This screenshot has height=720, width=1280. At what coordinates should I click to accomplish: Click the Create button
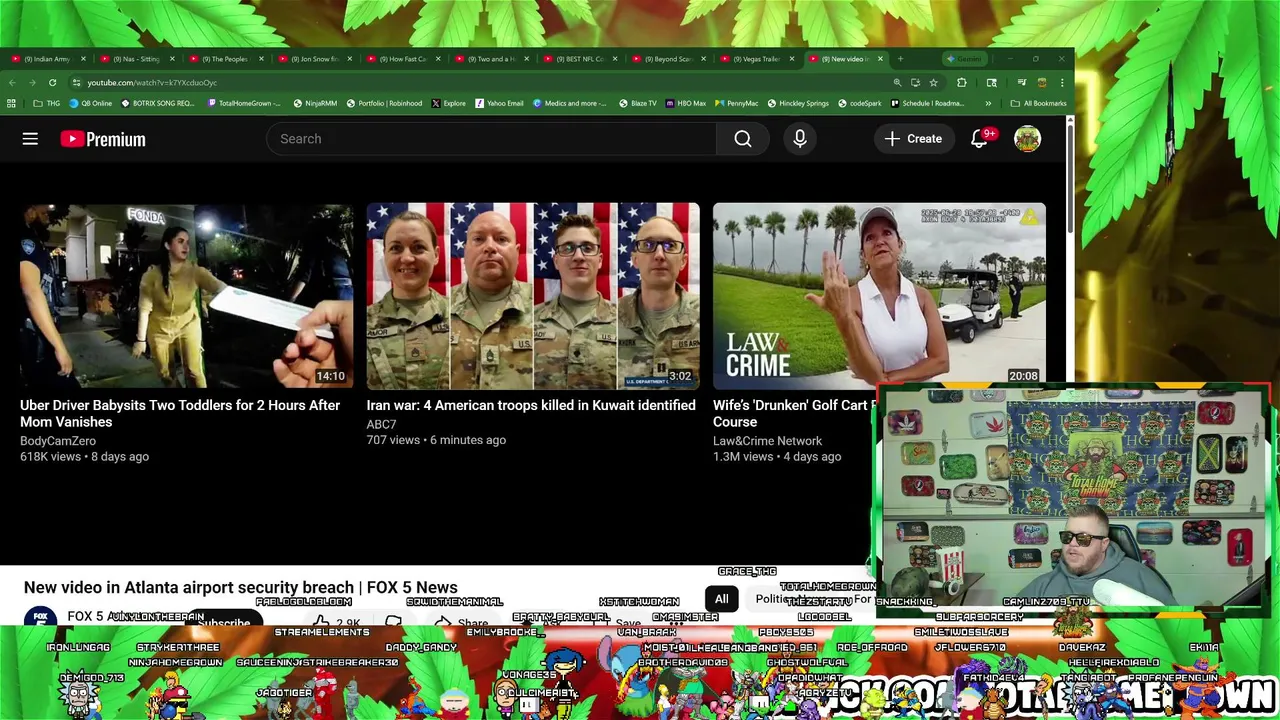(912, 139)
